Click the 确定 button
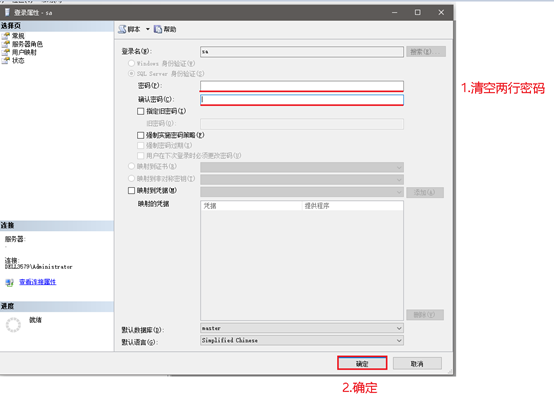The width and height of the screenshot is (554, 396). coord(362,364)
